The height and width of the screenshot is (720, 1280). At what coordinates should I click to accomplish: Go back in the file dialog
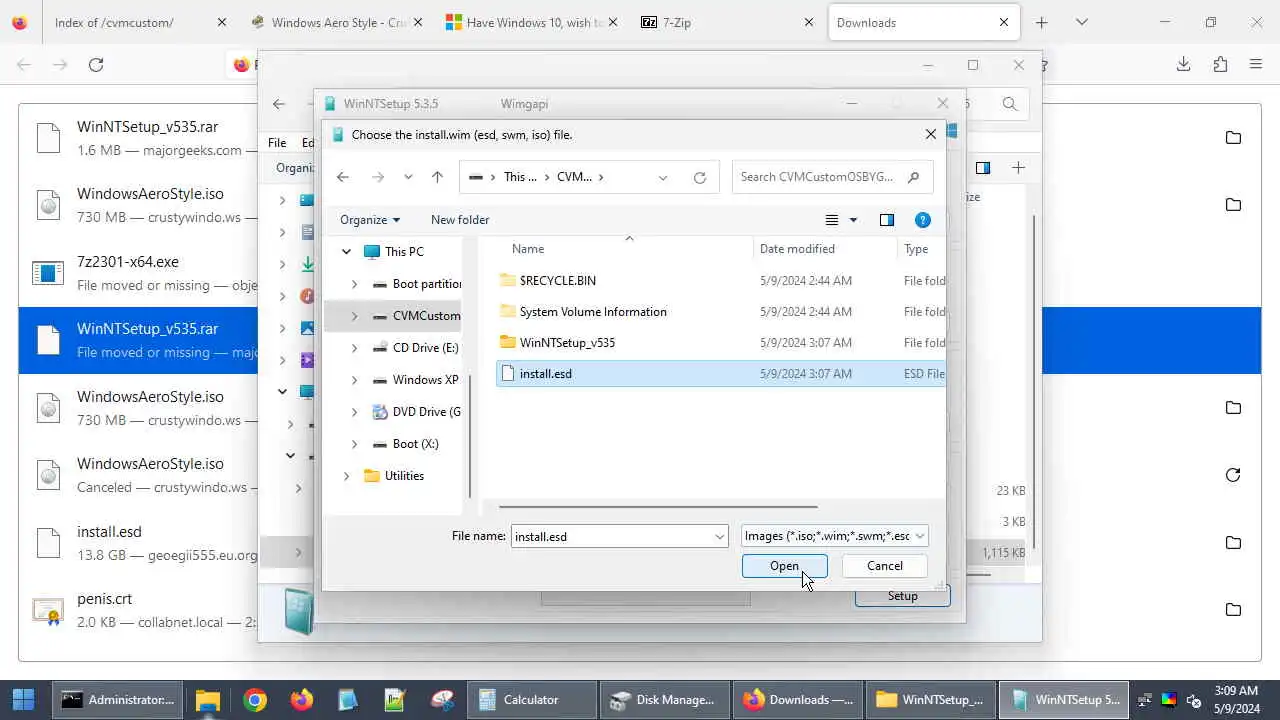[343, 177]
